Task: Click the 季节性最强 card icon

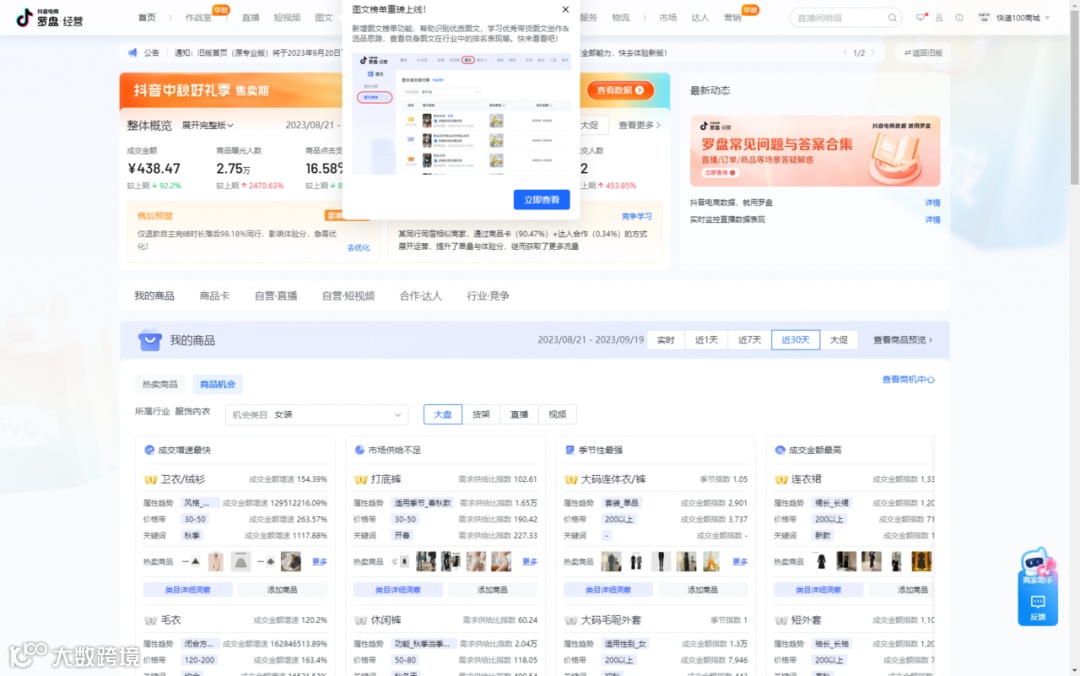Action: click(570, 450)
